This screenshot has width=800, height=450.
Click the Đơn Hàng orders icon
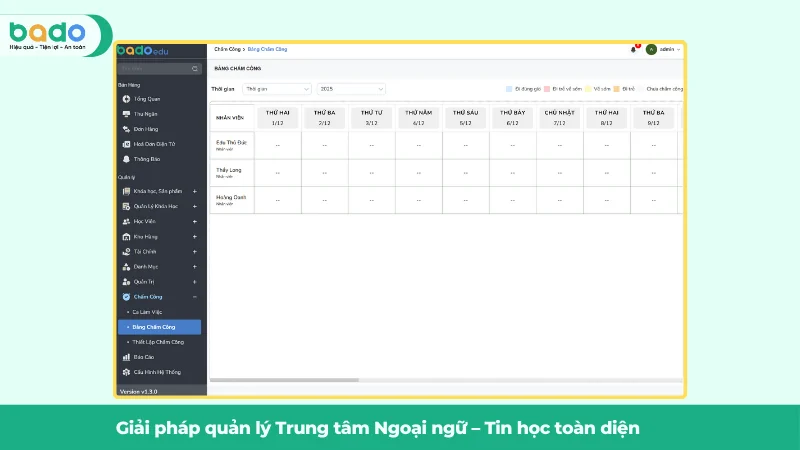(126, 129)
